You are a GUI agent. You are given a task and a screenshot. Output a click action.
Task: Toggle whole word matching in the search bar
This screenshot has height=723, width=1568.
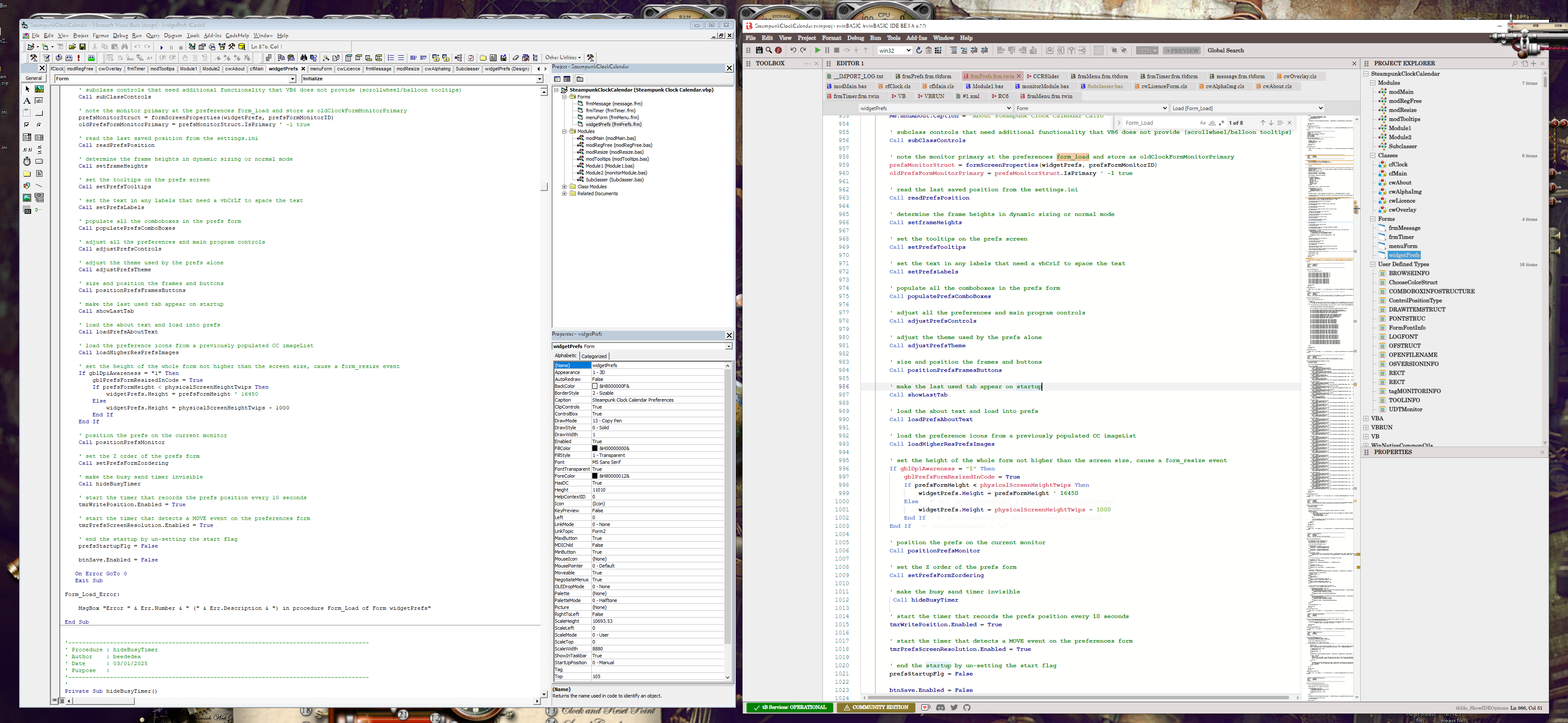point(1213,123)
